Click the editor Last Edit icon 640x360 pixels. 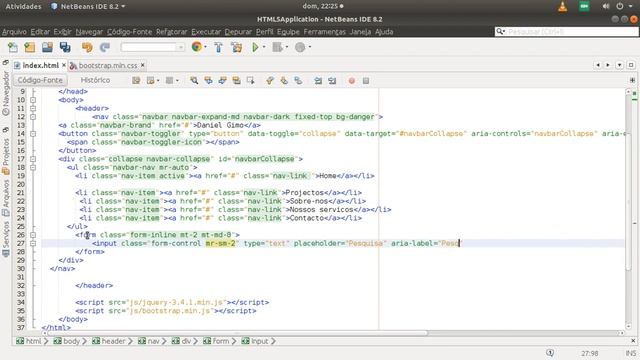pyautogui.click(x=136, y=80)
